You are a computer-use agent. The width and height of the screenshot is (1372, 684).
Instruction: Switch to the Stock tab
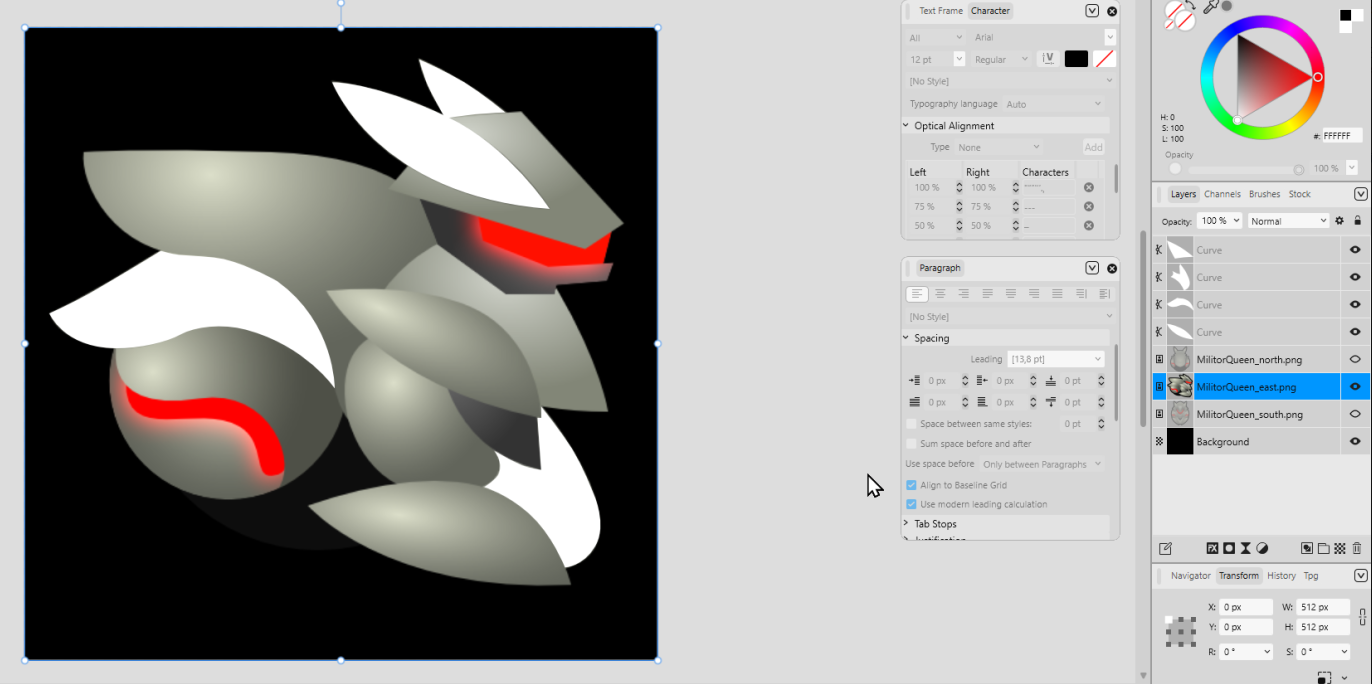(x=1299, y=194)
